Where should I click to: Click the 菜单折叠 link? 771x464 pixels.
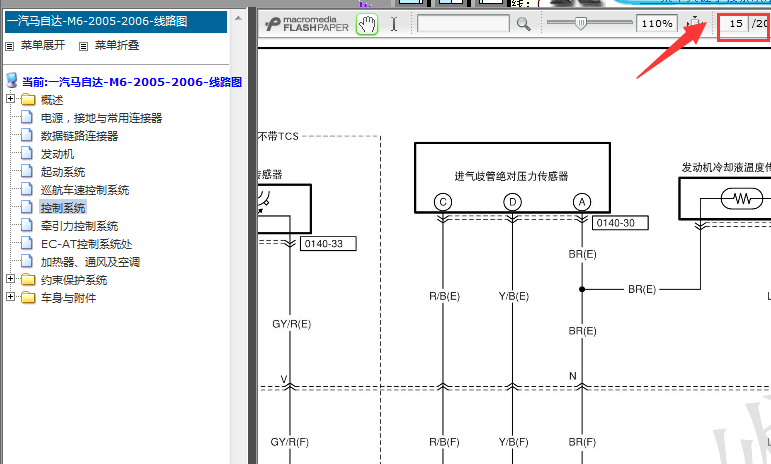(117, 45)
